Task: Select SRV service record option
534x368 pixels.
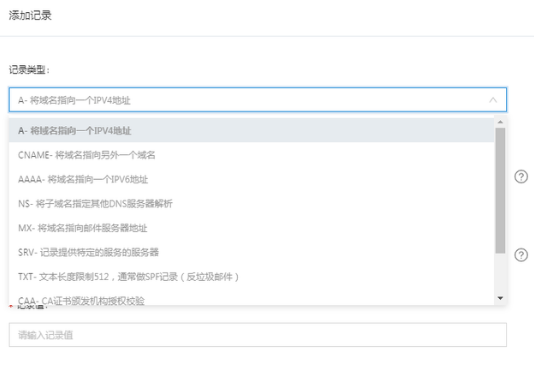Action: coord(251,252)
